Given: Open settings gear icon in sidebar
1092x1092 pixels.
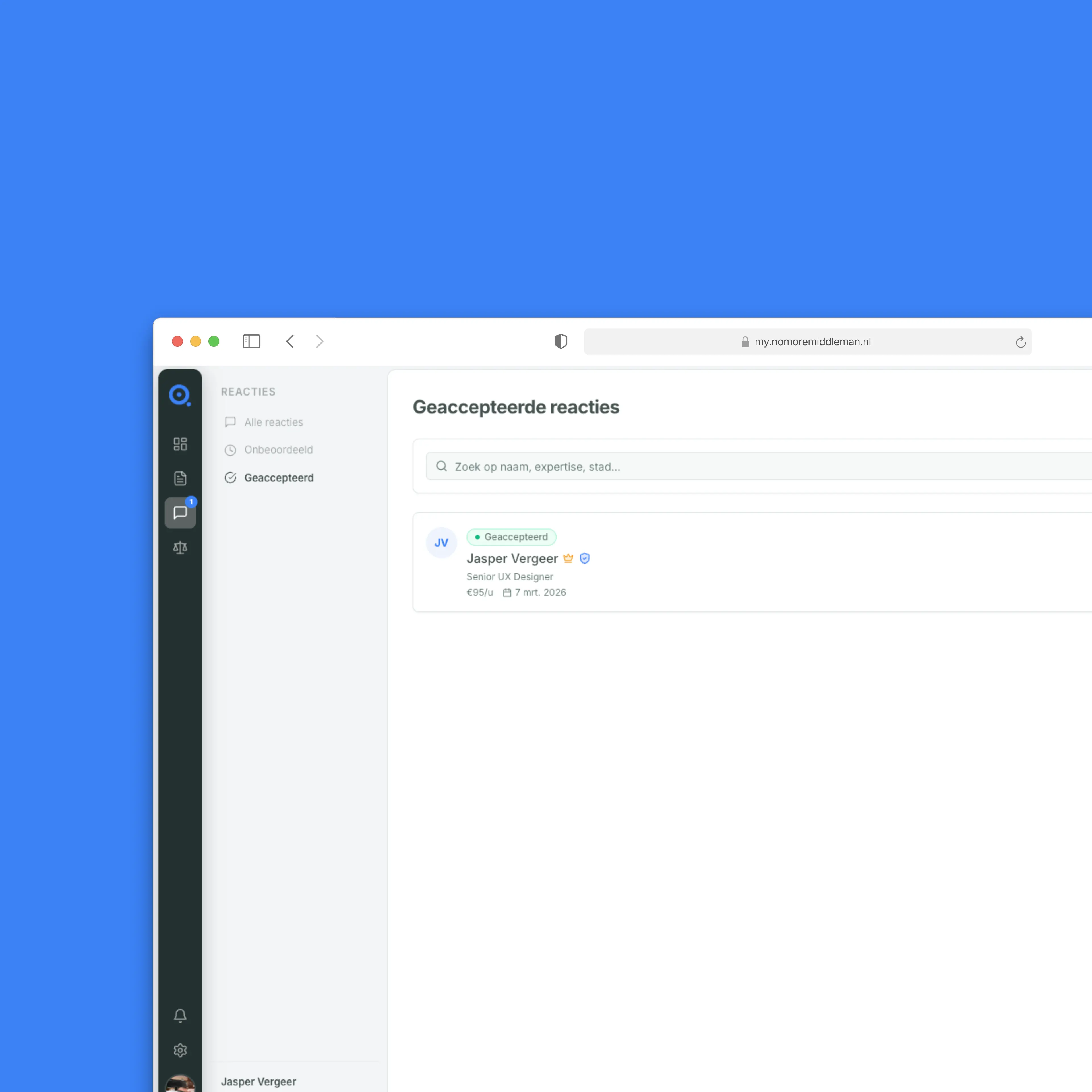Looking at the screenshot, I should click(x=180, y=1050).
